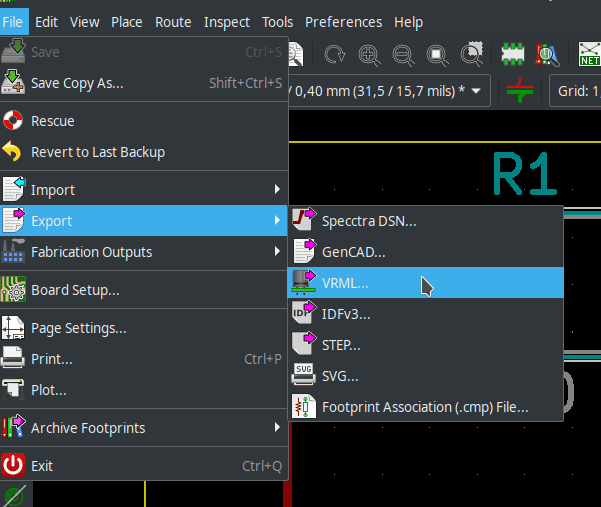Open the Grid size dropdown
Image resolution: width=601 pixels, height=507 pixels.
[x=575, y=91]
